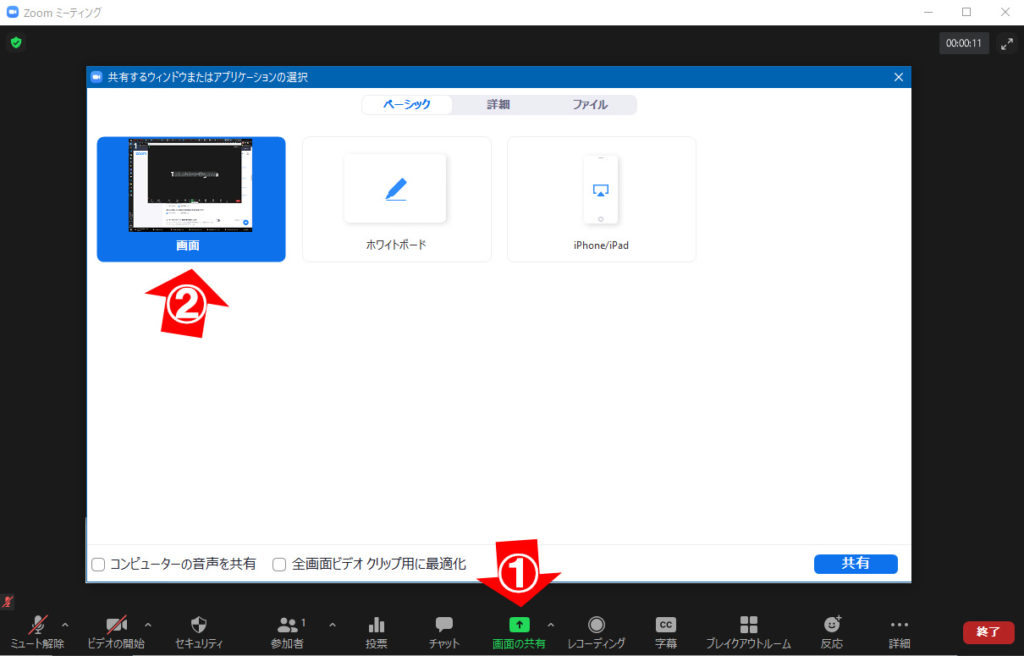The height and width of the screenshot is (656, 1024).
Task: Open the polling (投票) icon
Action: [376, 625]
